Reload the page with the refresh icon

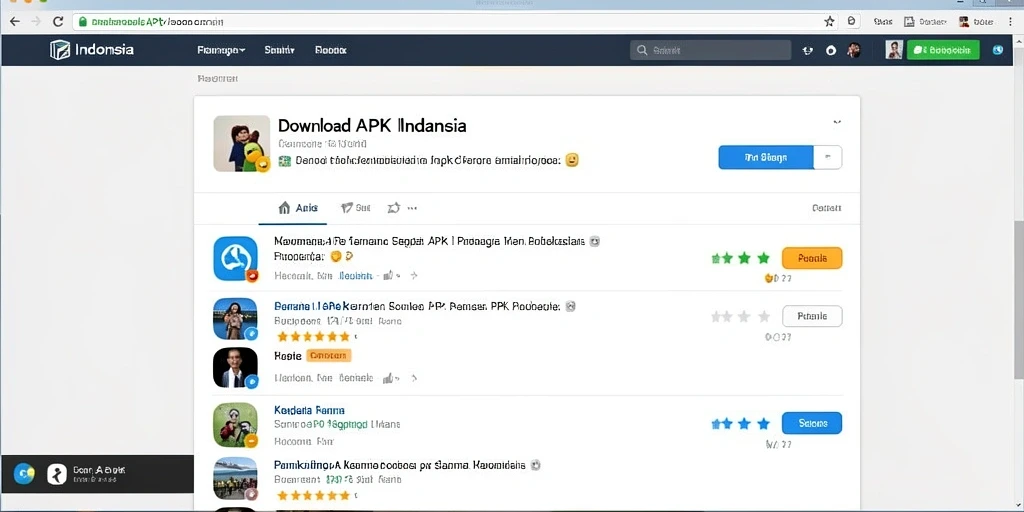[57, 22]
